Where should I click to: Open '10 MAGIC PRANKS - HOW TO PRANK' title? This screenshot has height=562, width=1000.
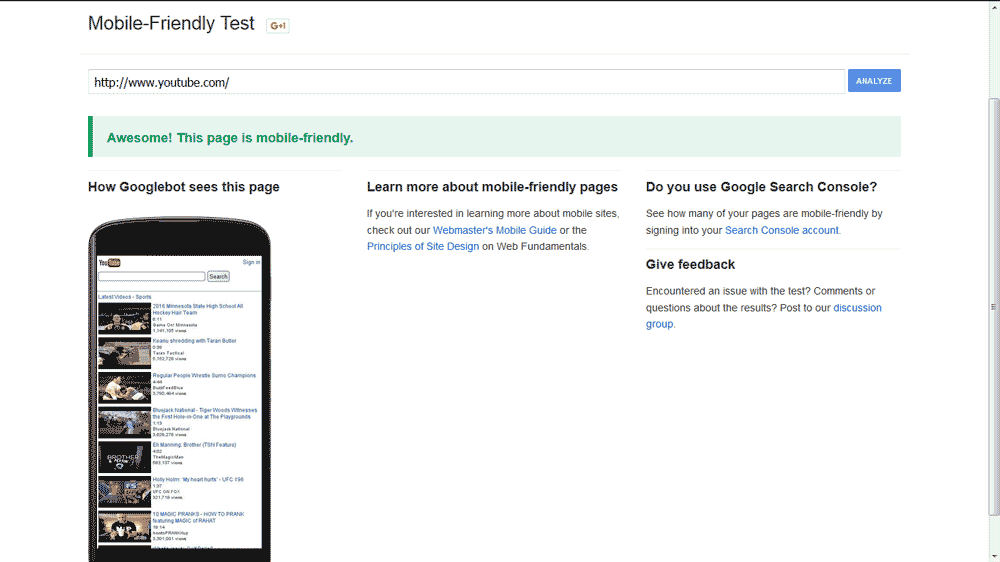tap(198, 517)
